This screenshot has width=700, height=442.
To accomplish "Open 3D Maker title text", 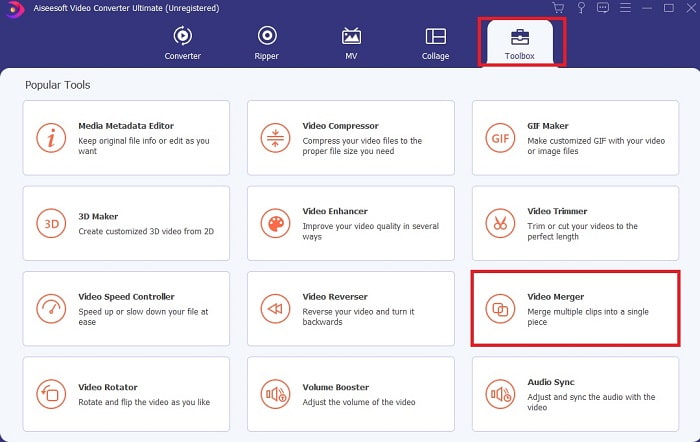I will tap(98, 217).
